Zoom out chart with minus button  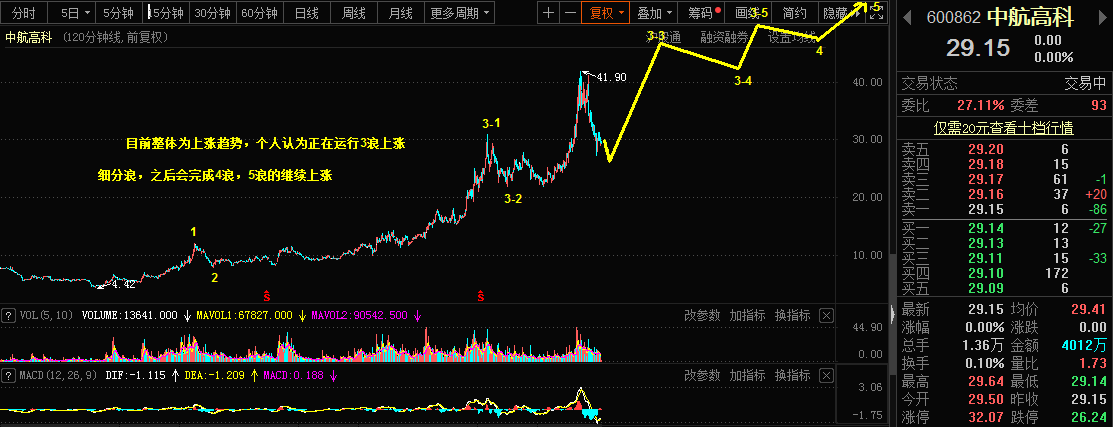[569, 12]
